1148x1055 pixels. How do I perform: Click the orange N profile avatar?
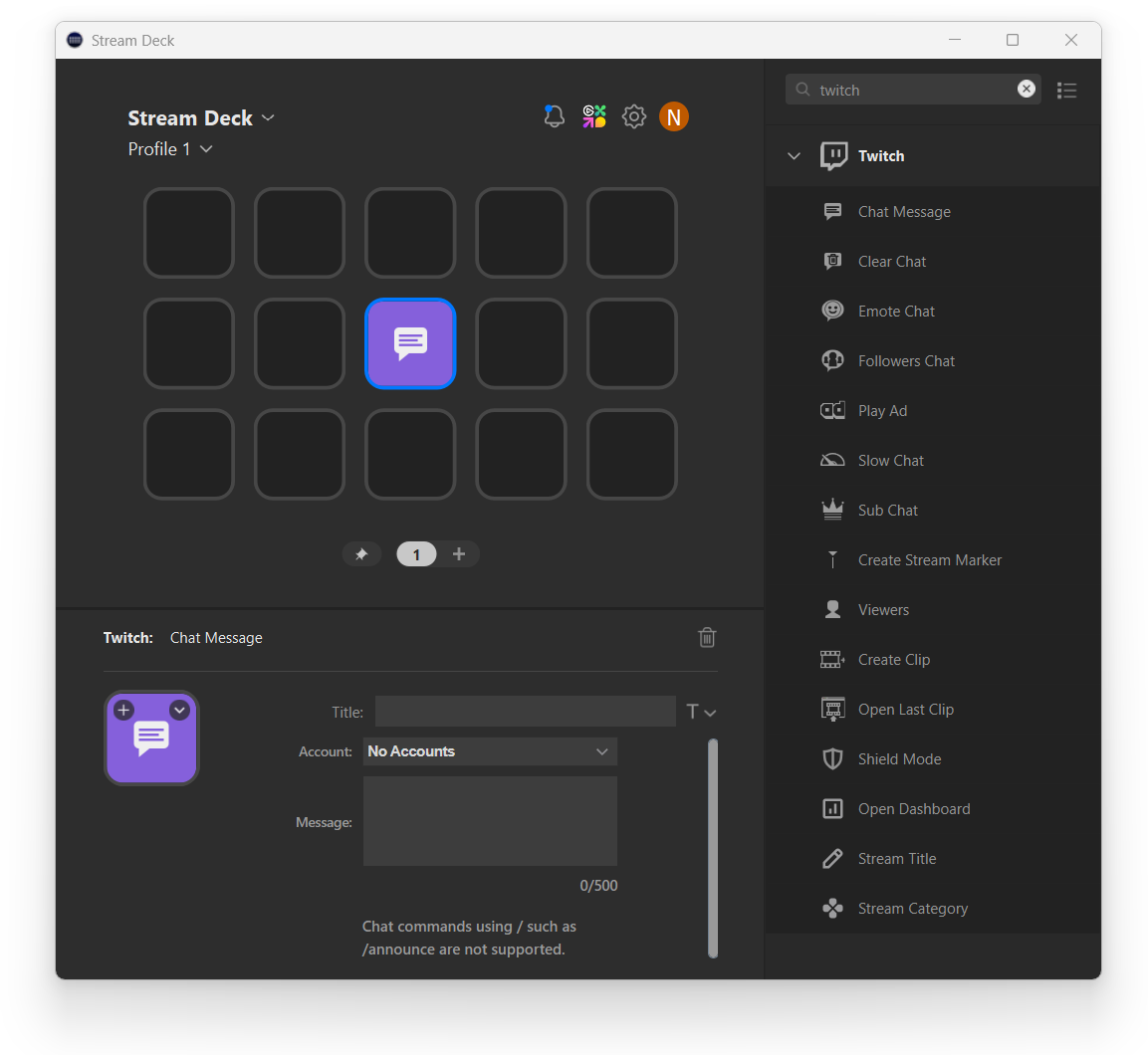coord(674,117)
